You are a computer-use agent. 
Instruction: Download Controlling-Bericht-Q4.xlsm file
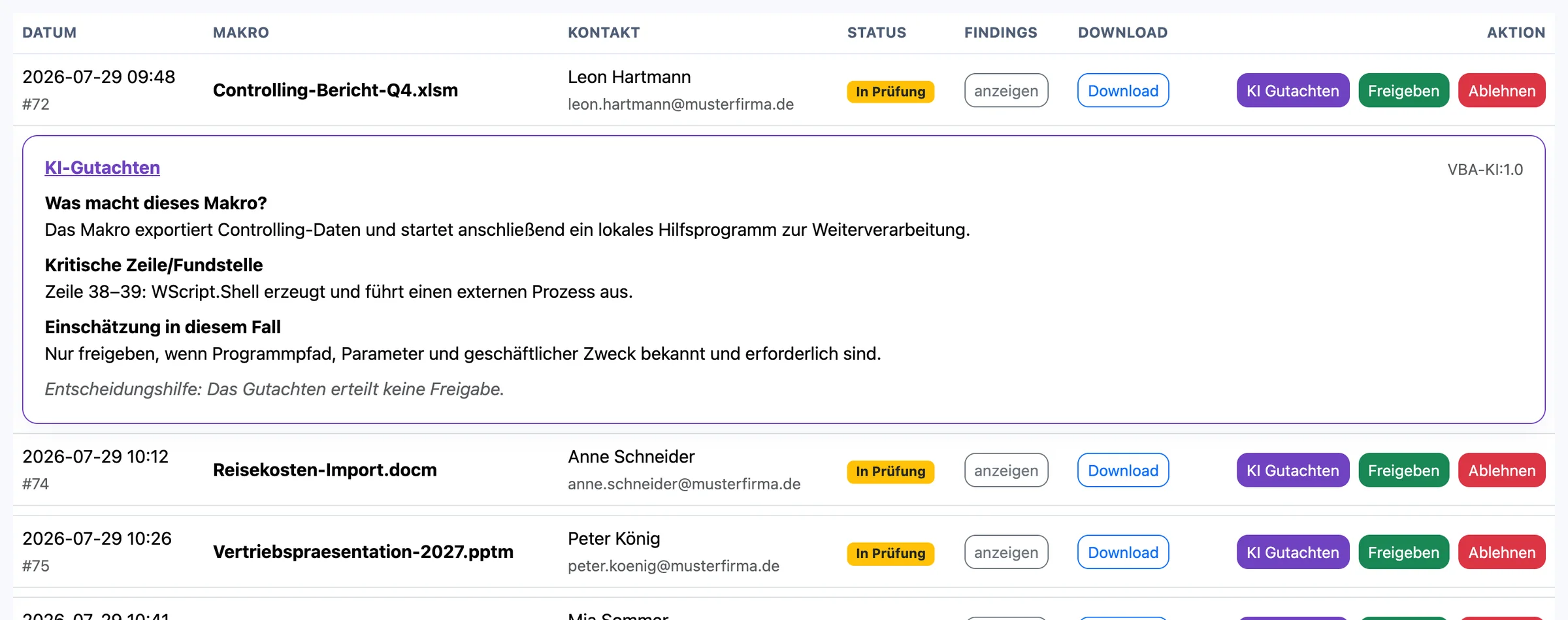[1122, 90]
